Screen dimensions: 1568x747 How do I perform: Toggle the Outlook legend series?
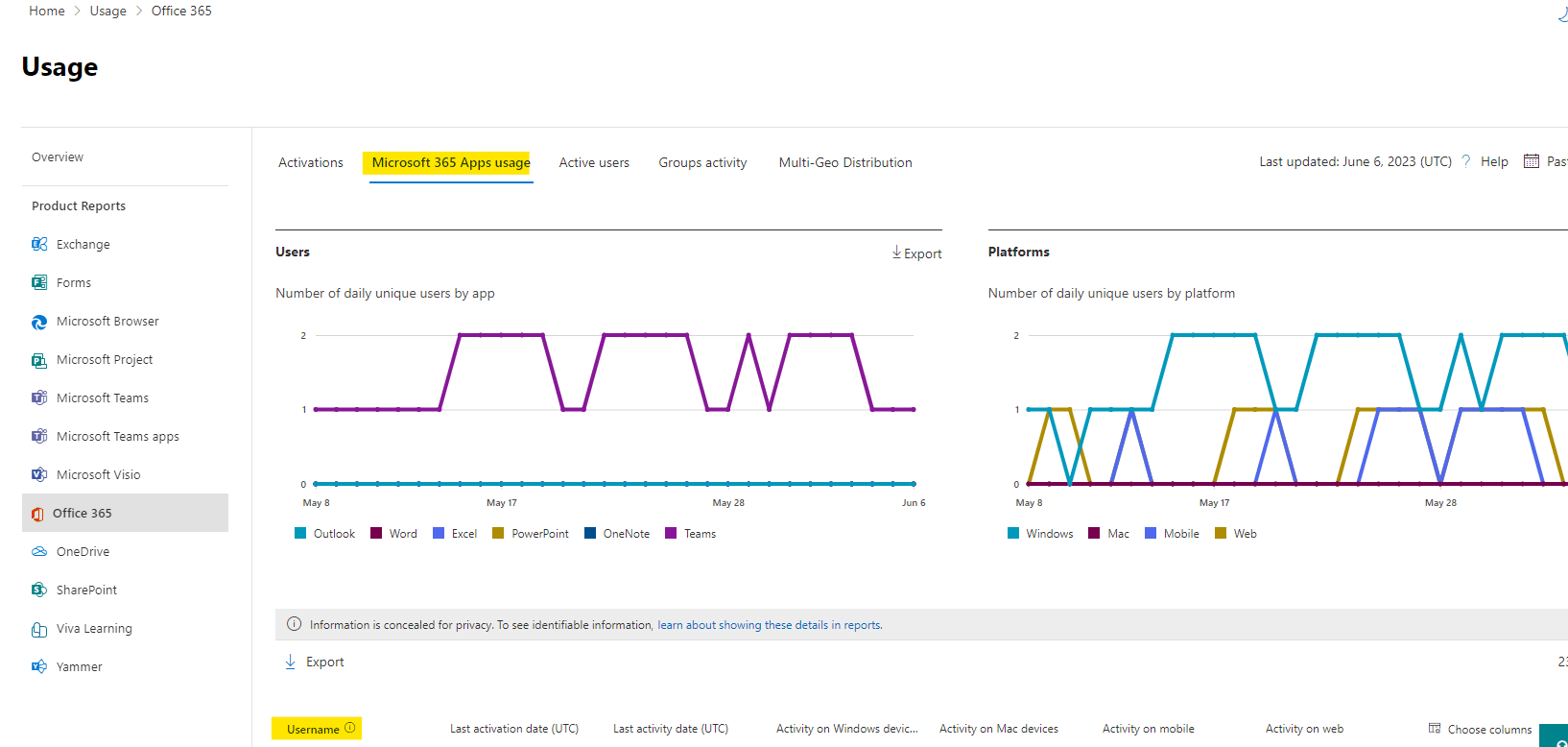(x=324, y=533)
